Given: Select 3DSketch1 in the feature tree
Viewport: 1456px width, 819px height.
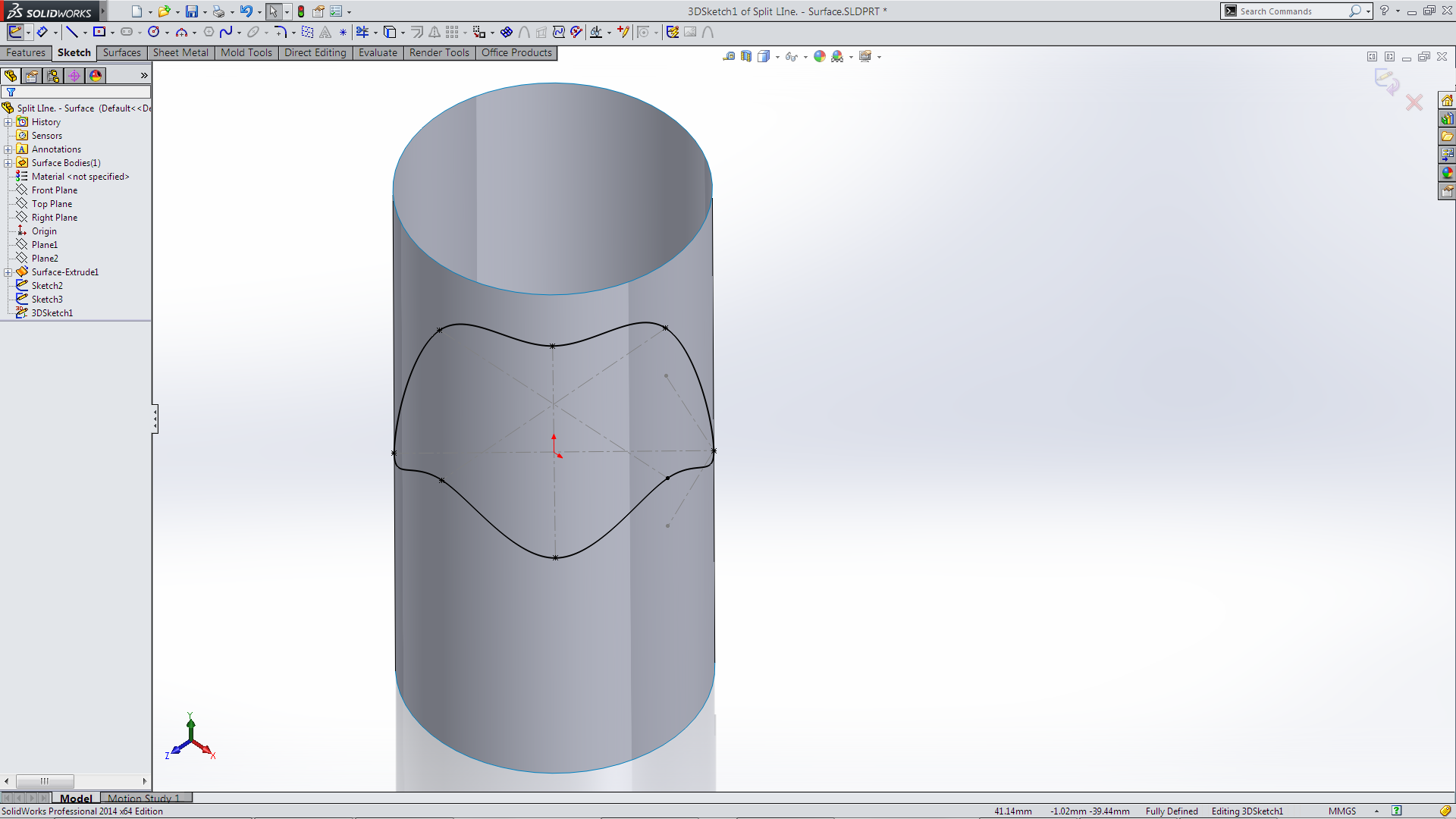Looking at the screenshot, I should pos(52,312).
